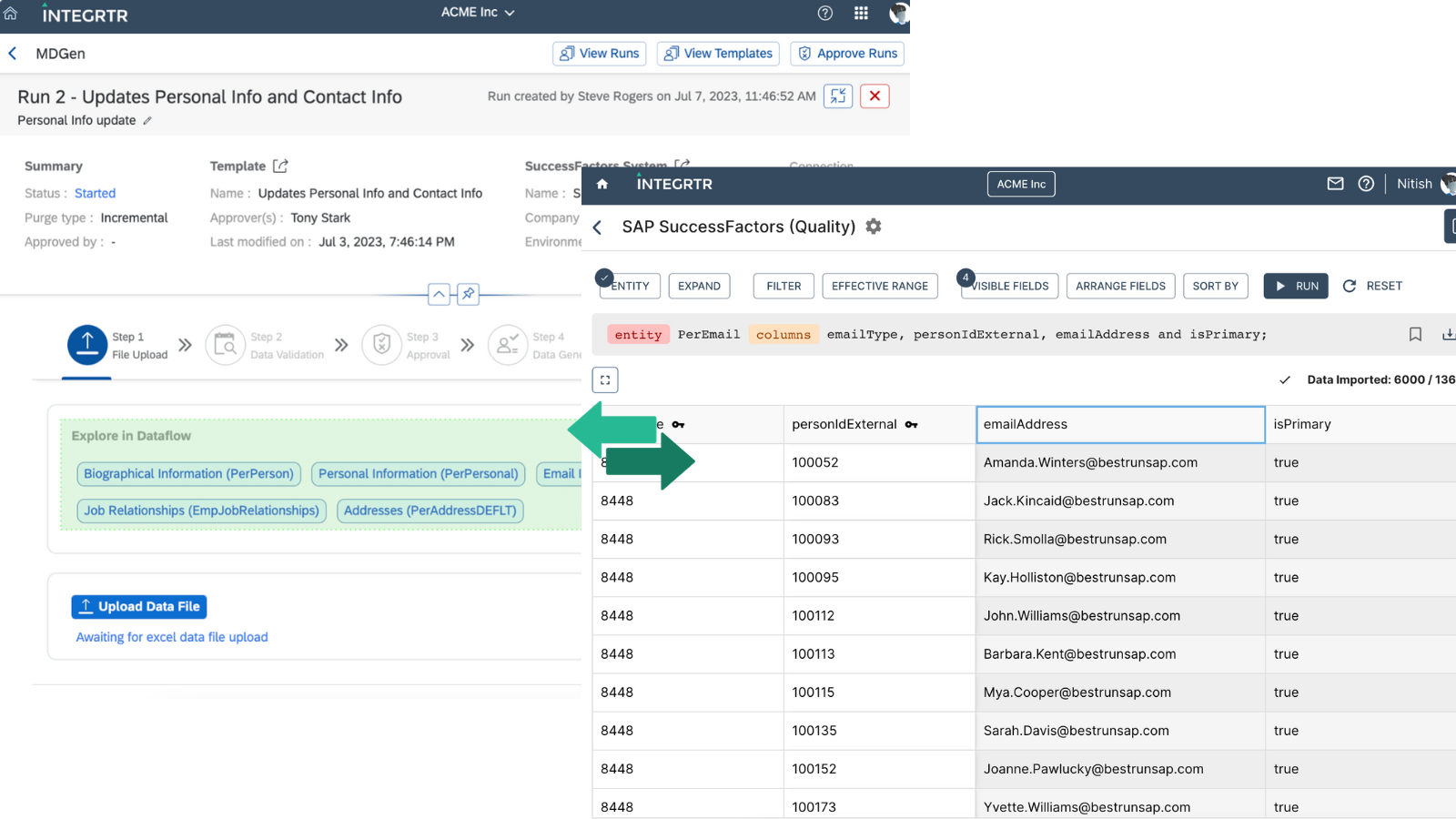Click the VISIBLE FIELDS toolbar button

[1009, 286]
